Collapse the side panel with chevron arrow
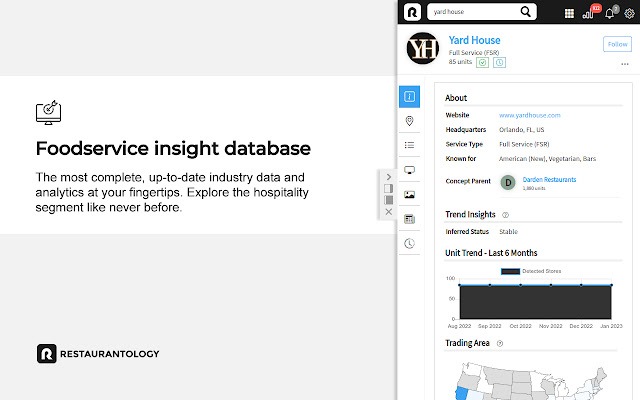 (389, 177)
